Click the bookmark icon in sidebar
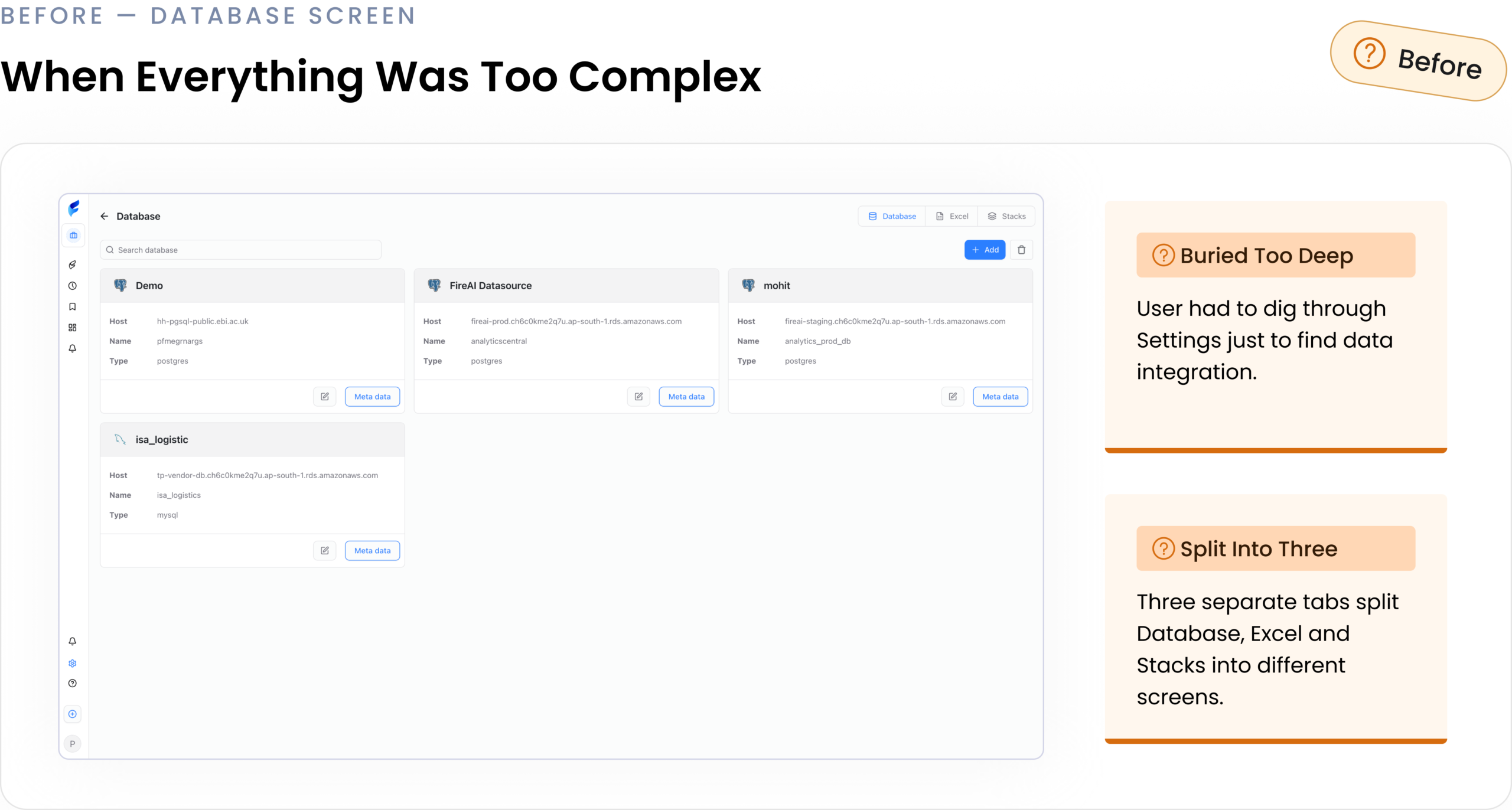Image resolution: width=1512 pixels, height=810 pixels. point(73,306)
